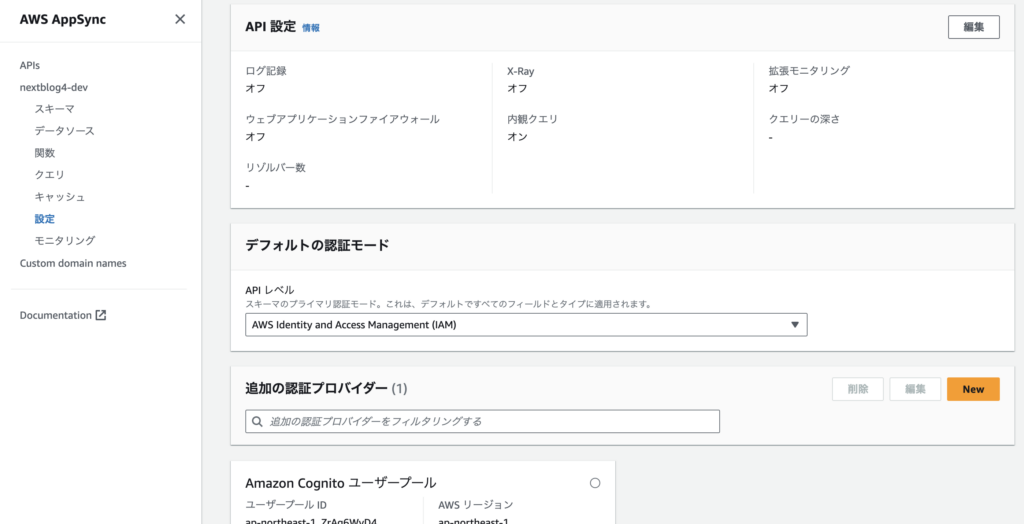Click the X-Ray label

520,71
